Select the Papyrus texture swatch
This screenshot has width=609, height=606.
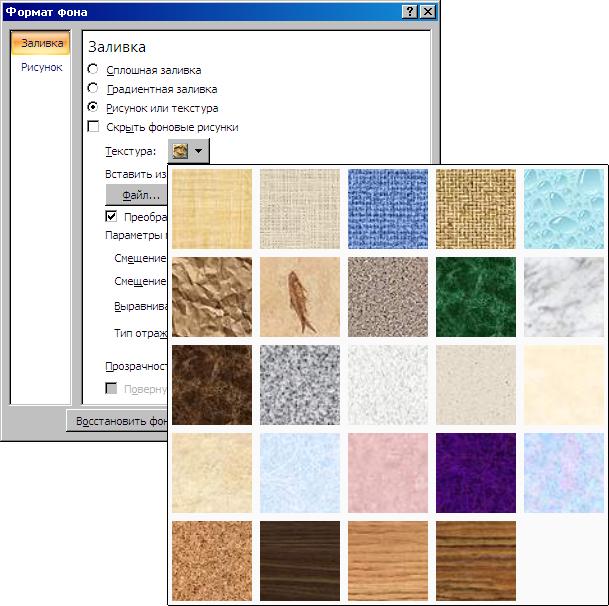(x=212, y=209)
